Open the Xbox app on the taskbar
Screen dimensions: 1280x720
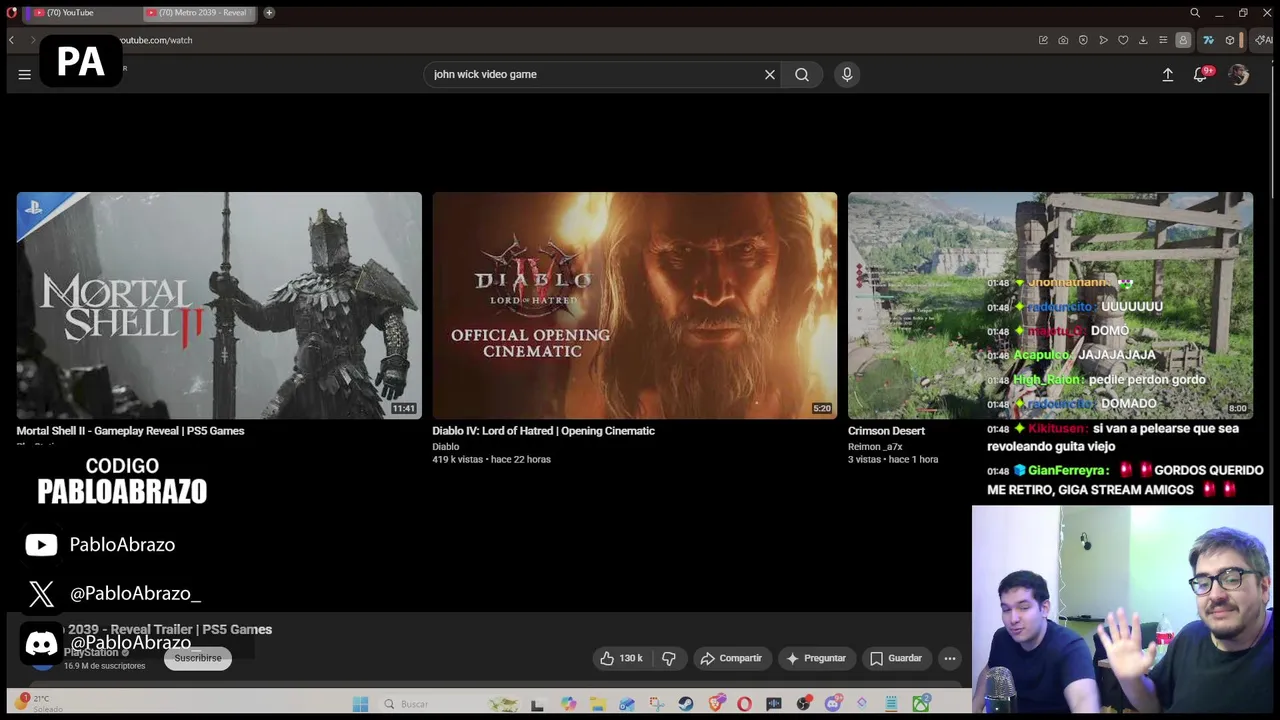(x=920, y=704)
